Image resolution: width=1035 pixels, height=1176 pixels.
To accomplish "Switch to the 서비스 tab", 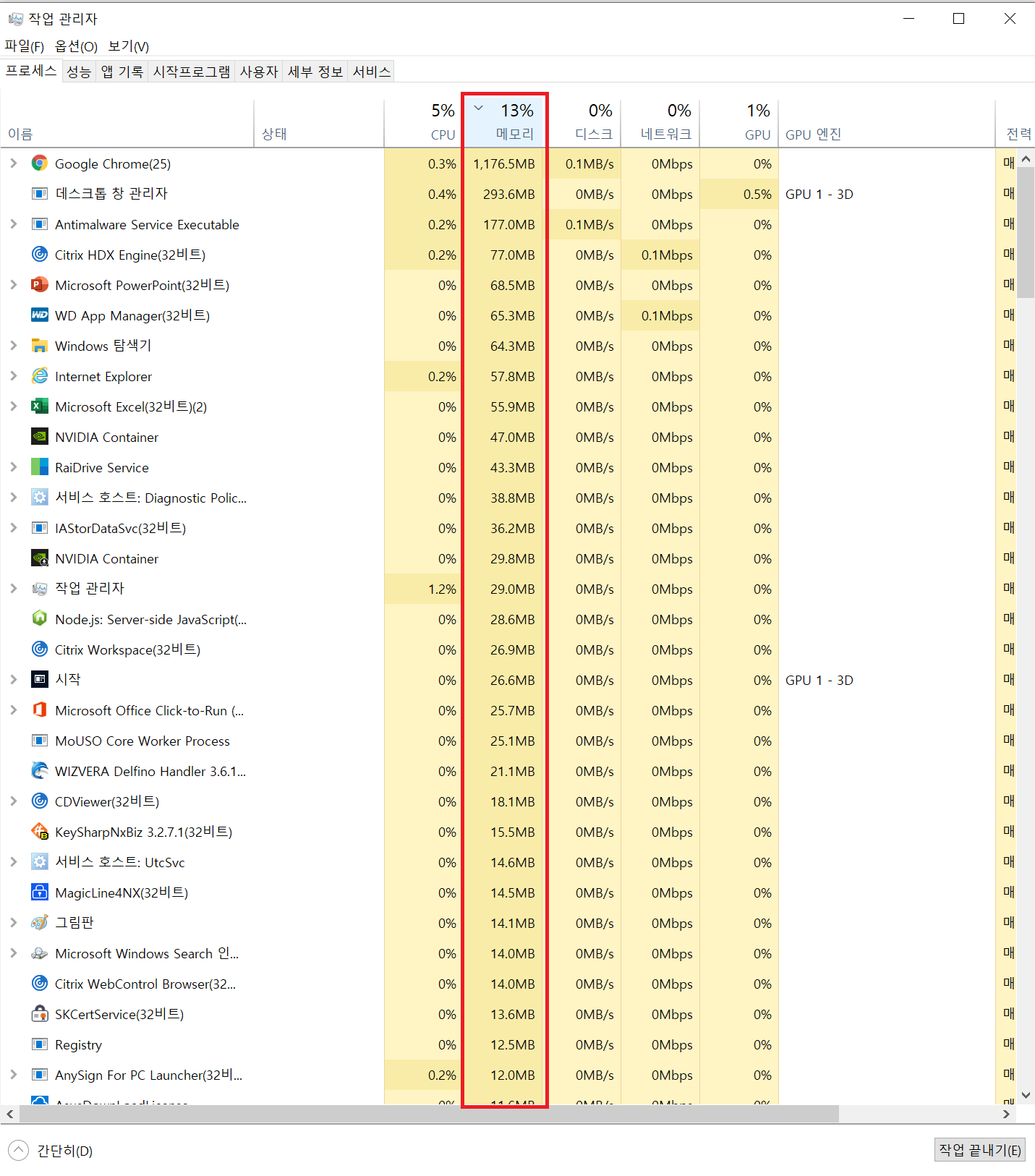I will coord(372,72).
